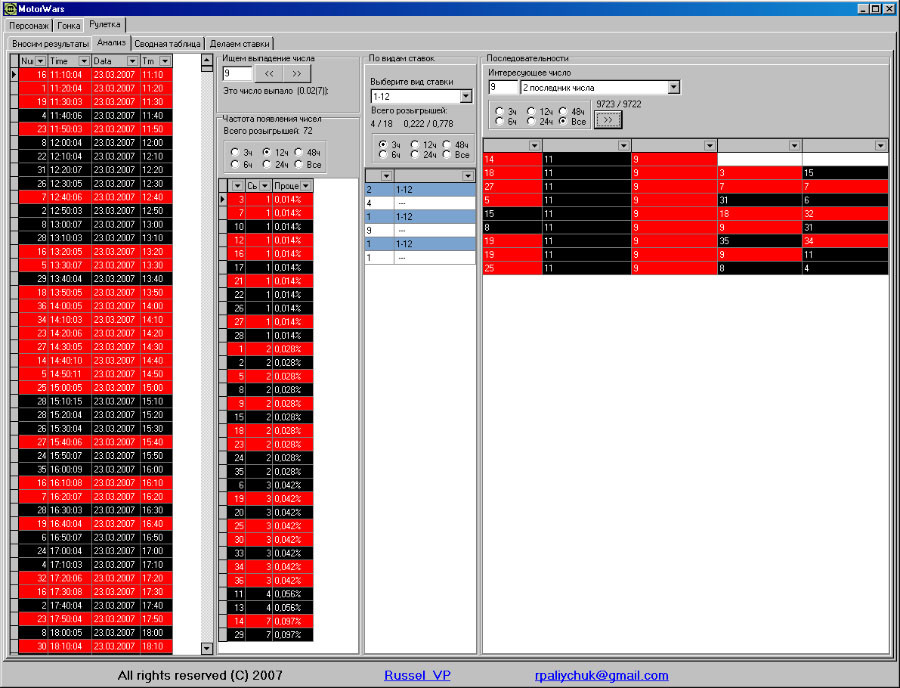
Task: Pick Все radio in По видам ставок
Action: [447, 155]
